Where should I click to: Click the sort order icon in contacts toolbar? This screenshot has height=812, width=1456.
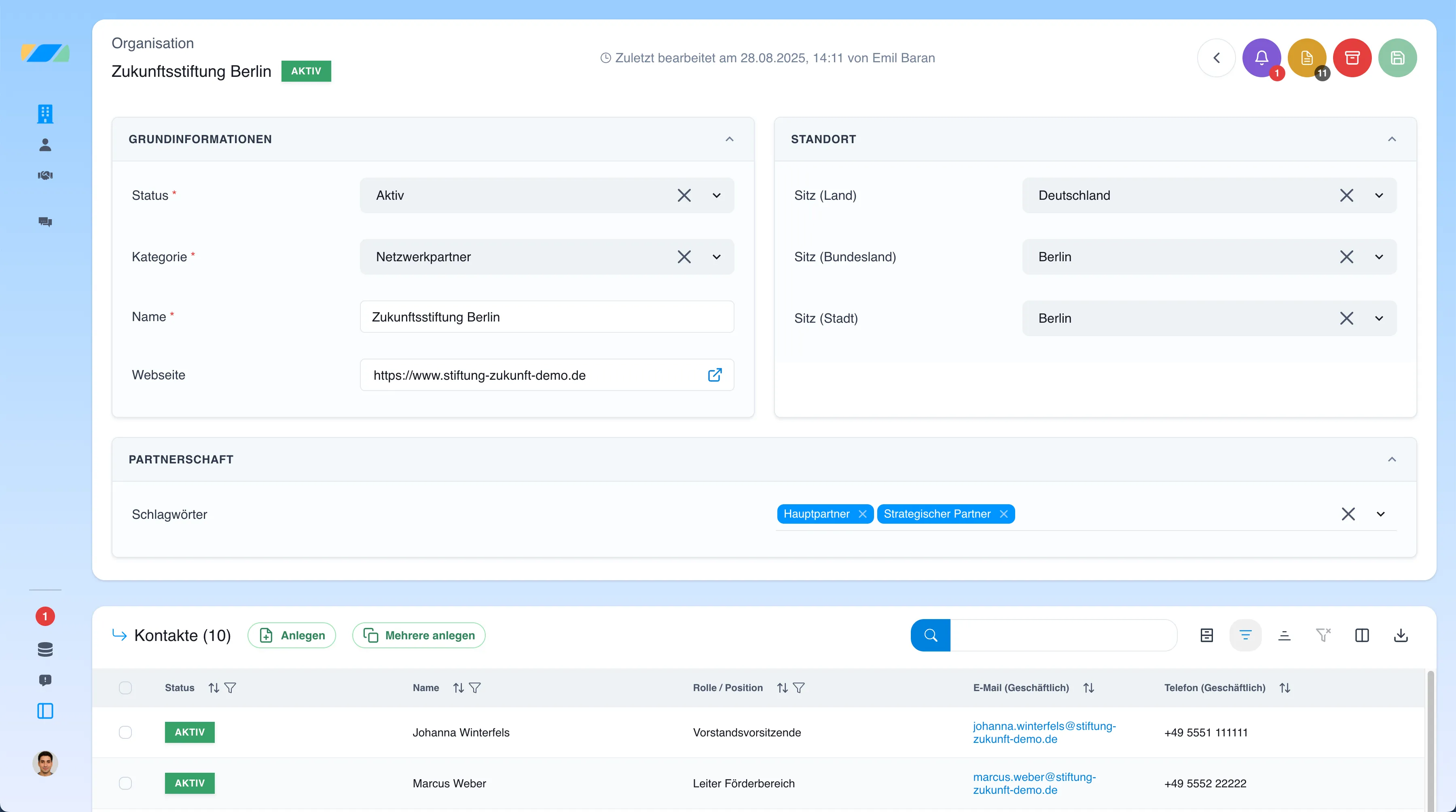coord(1284,635)
